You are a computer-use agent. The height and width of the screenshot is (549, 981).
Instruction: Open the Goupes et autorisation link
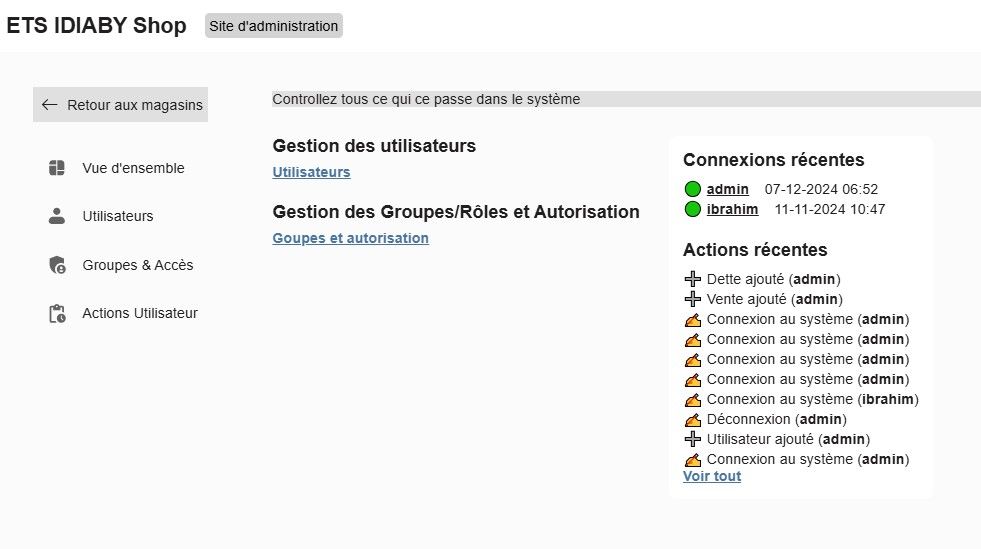(350, 238)
